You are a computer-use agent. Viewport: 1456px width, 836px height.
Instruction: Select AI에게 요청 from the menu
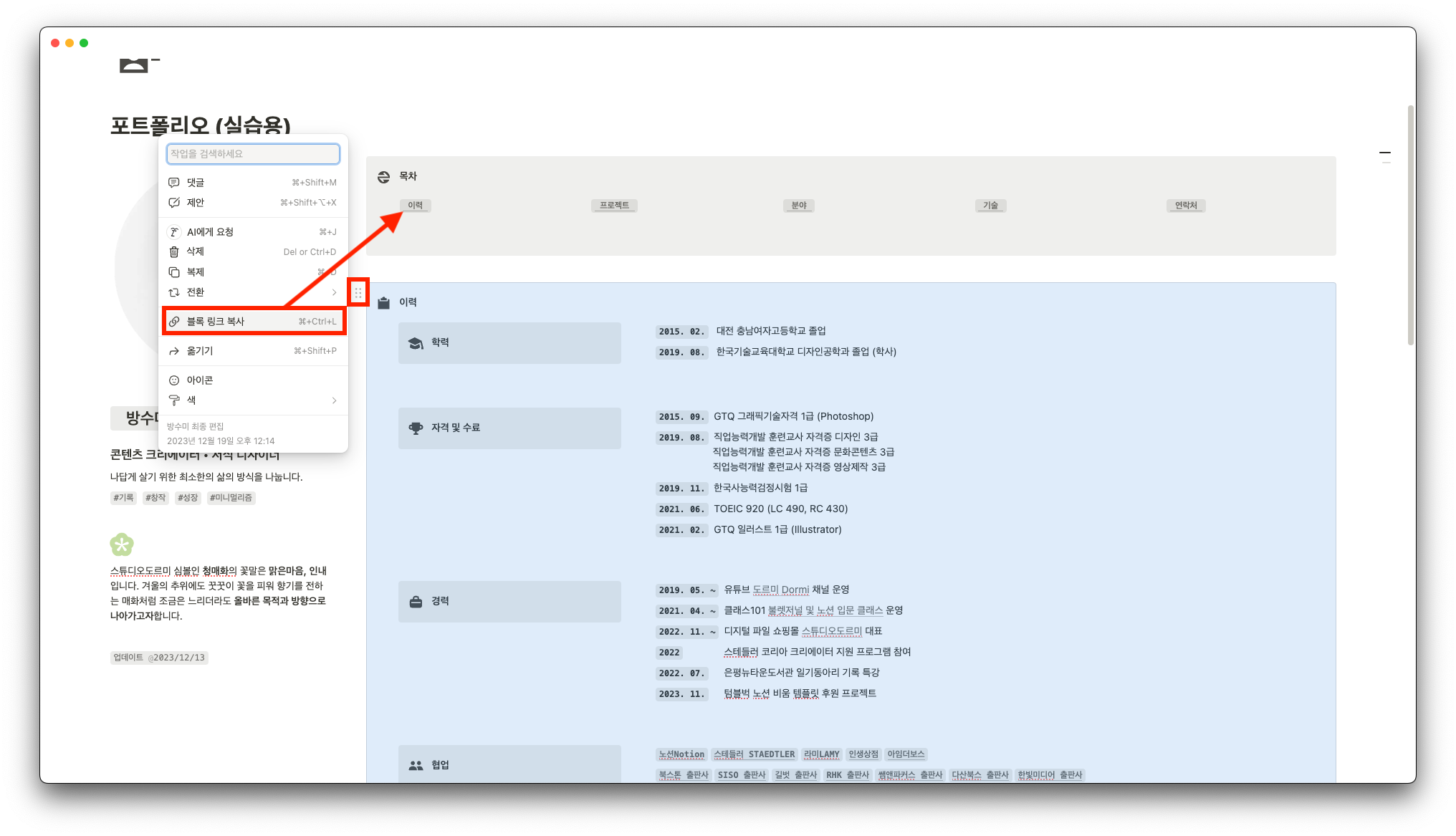[x=210, y=232]
